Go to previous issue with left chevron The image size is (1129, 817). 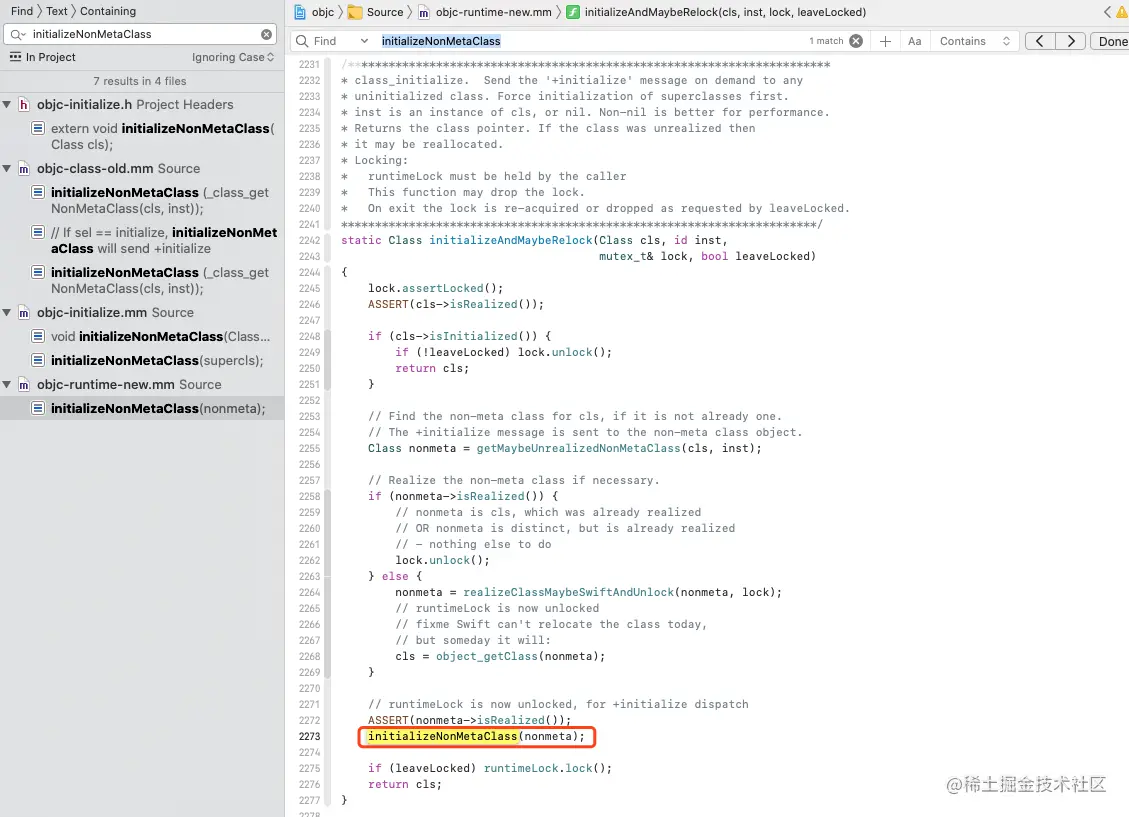click(x=1107, y=12)
